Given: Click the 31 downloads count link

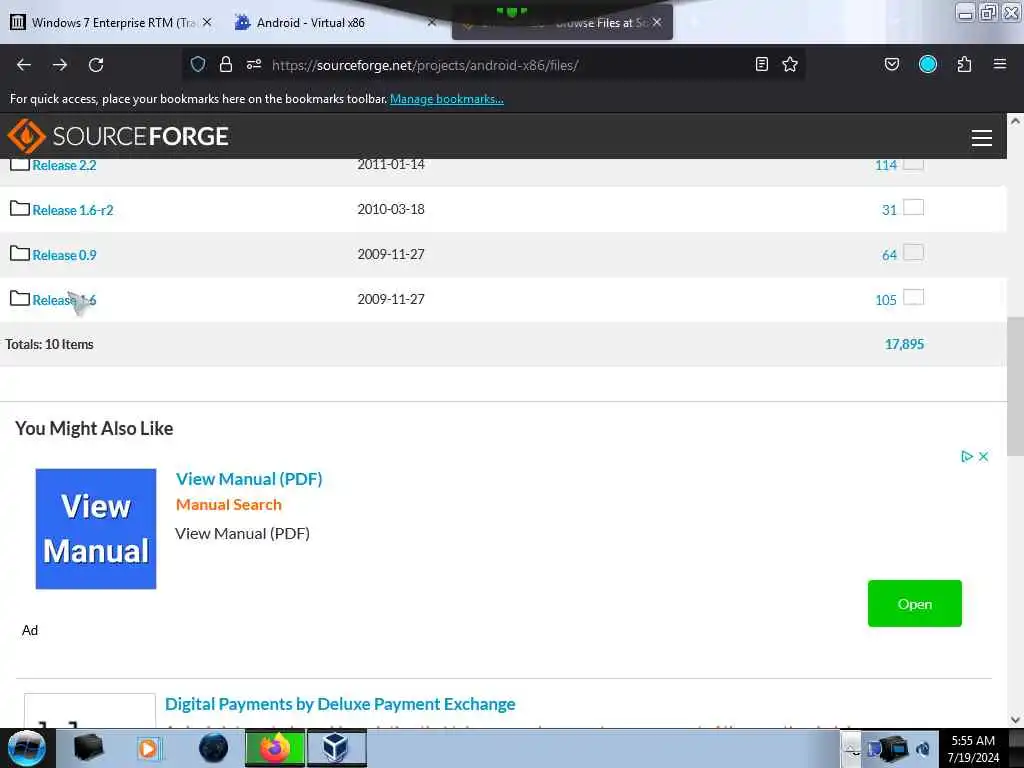Looking at the screenshot, I should pyautogui.click(x=889, y=210).
